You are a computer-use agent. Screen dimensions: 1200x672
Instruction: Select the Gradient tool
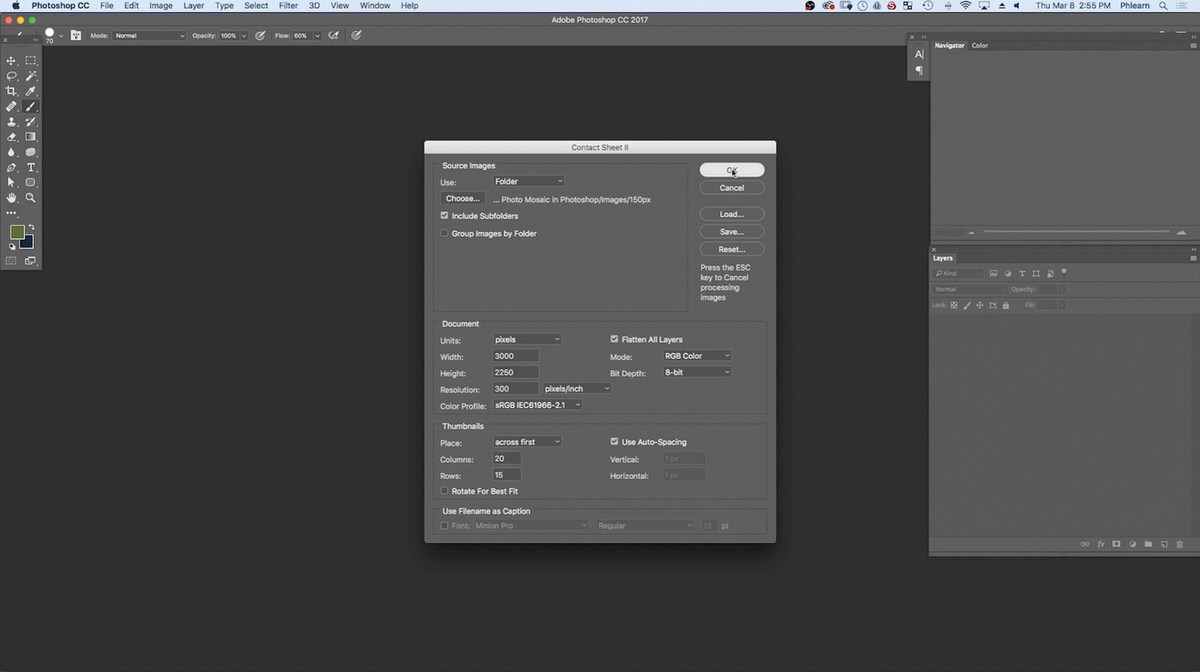pos(31,137)
